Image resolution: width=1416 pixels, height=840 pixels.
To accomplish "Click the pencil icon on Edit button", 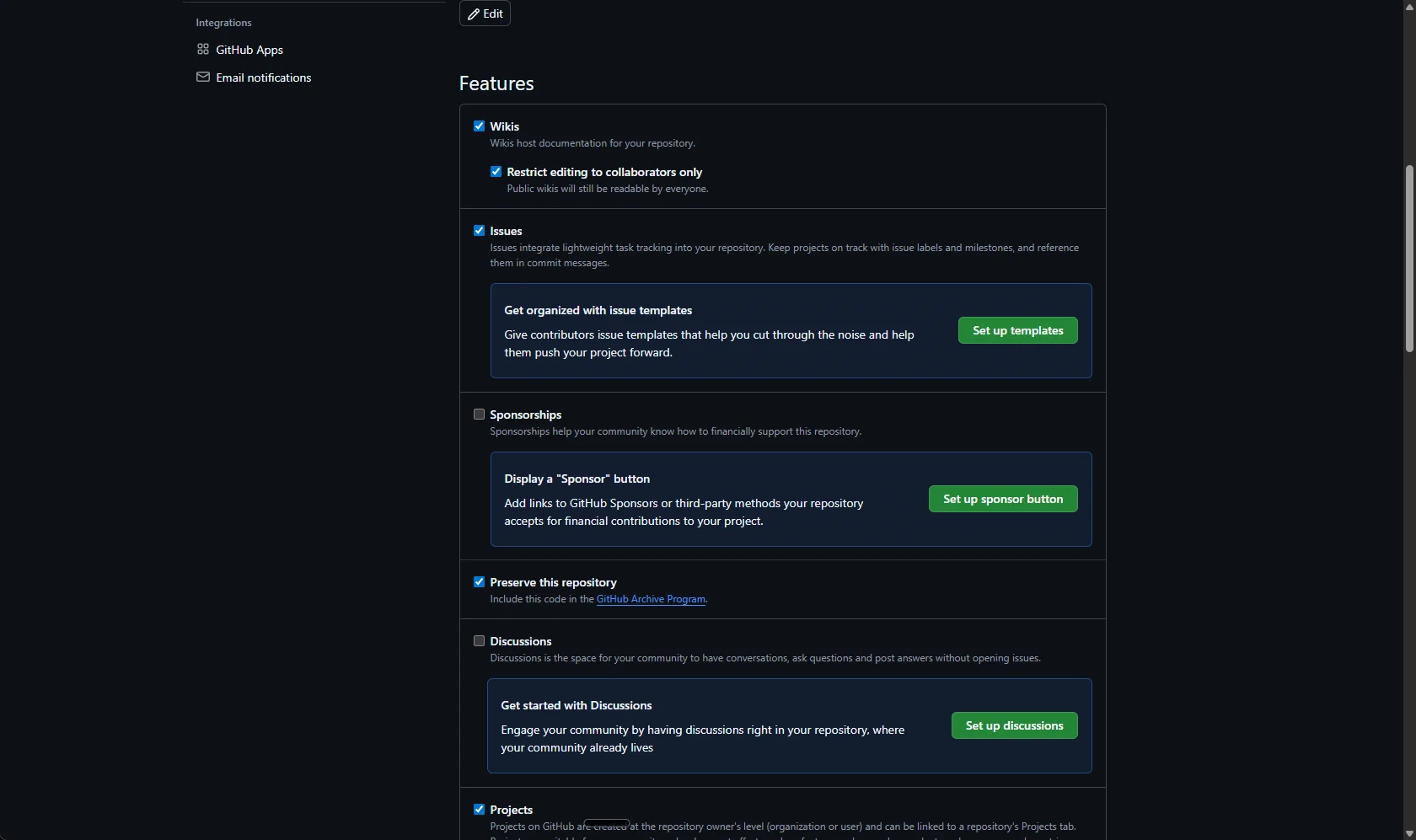I will [474, 14].
